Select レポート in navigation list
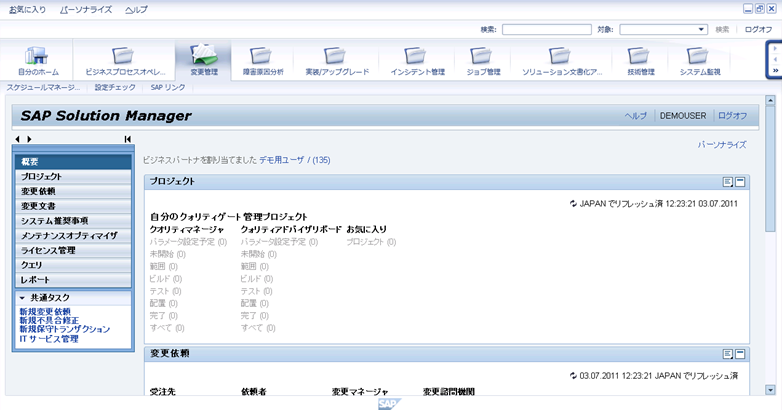Viewport: 782px width, 410px height. [73, 280]
